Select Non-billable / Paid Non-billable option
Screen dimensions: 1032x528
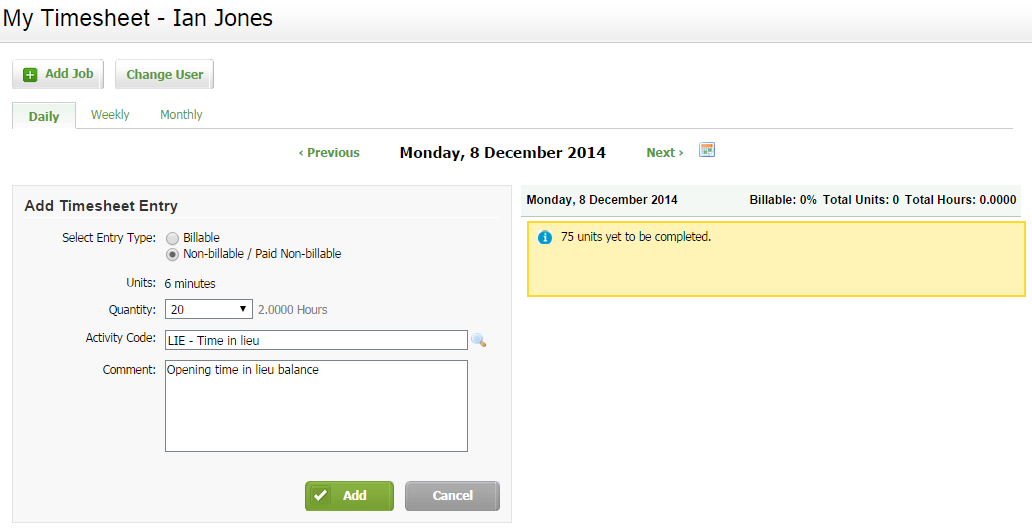[173, 254]
